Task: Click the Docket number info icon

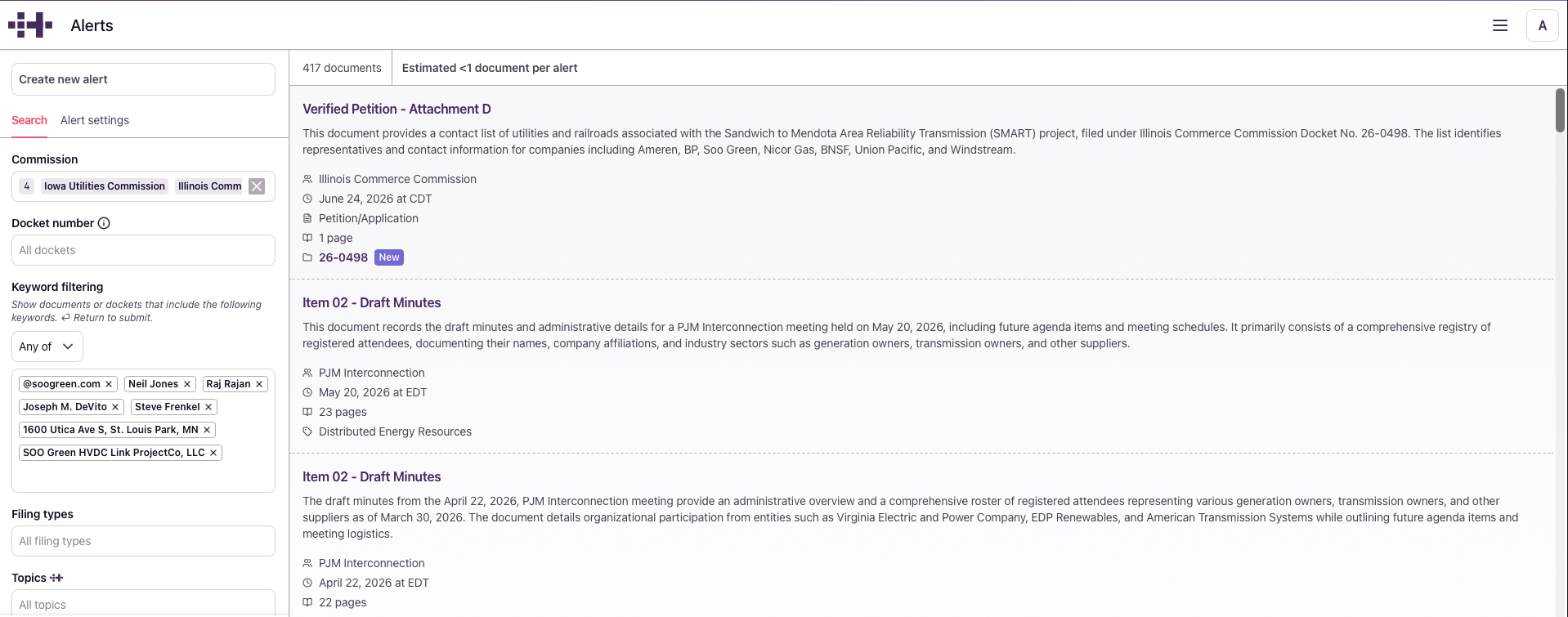Action: point(104,223)
